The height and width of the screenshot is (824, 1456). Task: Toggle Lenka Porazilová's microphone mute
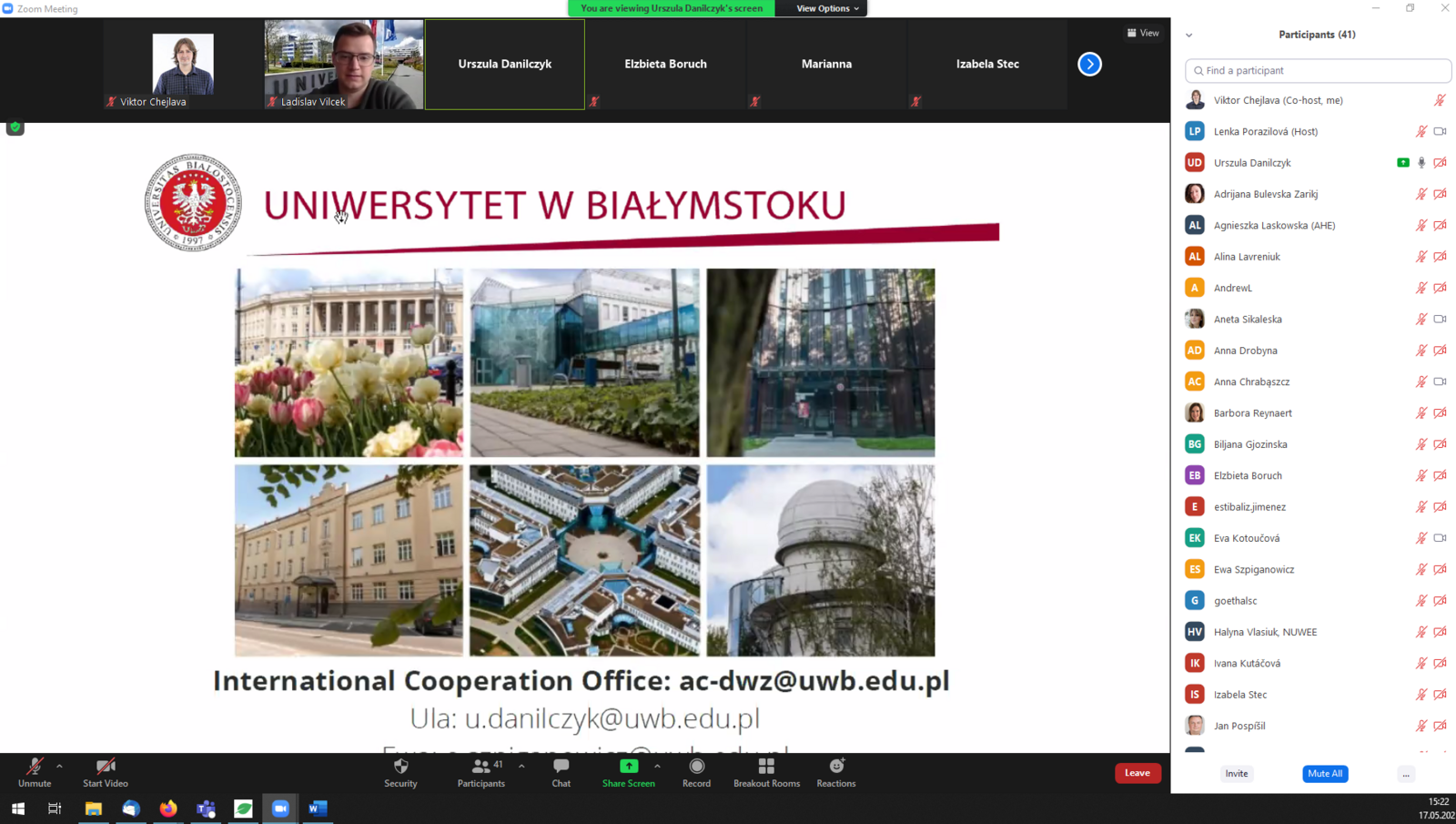click(x=1421, y=132)
